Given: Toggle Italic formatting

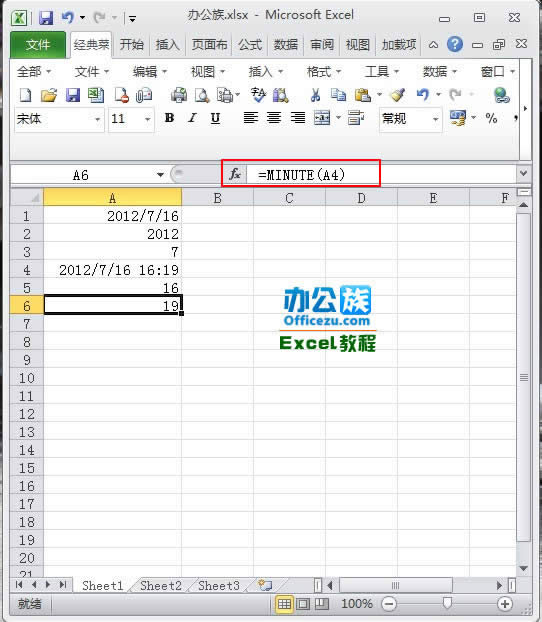Looking at the screenshot, I should (192, 118).
